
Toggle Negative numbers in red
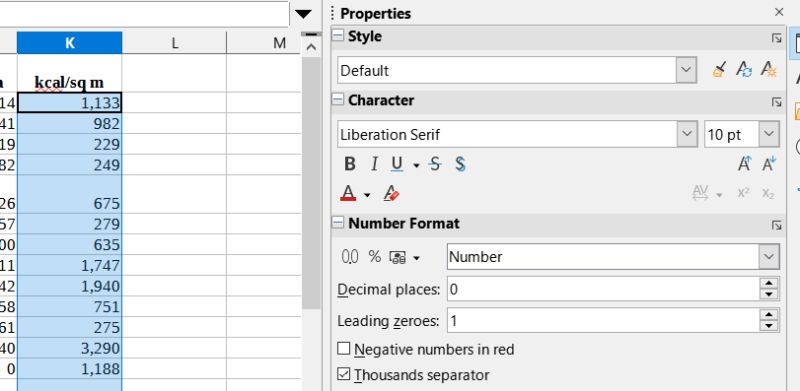click(344, 349)
